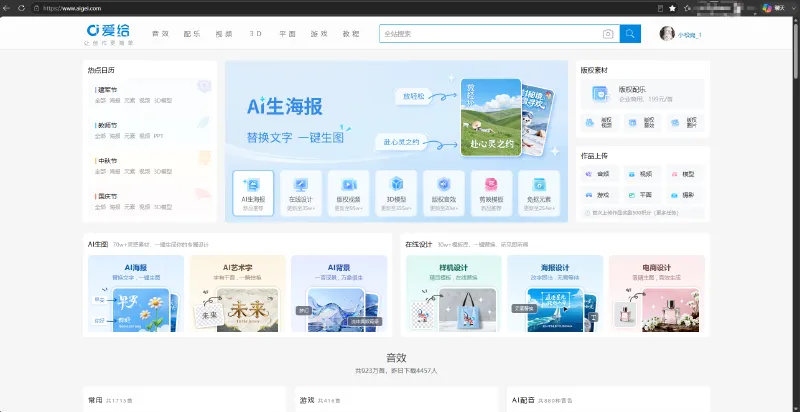The height and width of the screenshot is (412, 800).
Task: Open the AI艺术字 card
Action: click(238, 294)
